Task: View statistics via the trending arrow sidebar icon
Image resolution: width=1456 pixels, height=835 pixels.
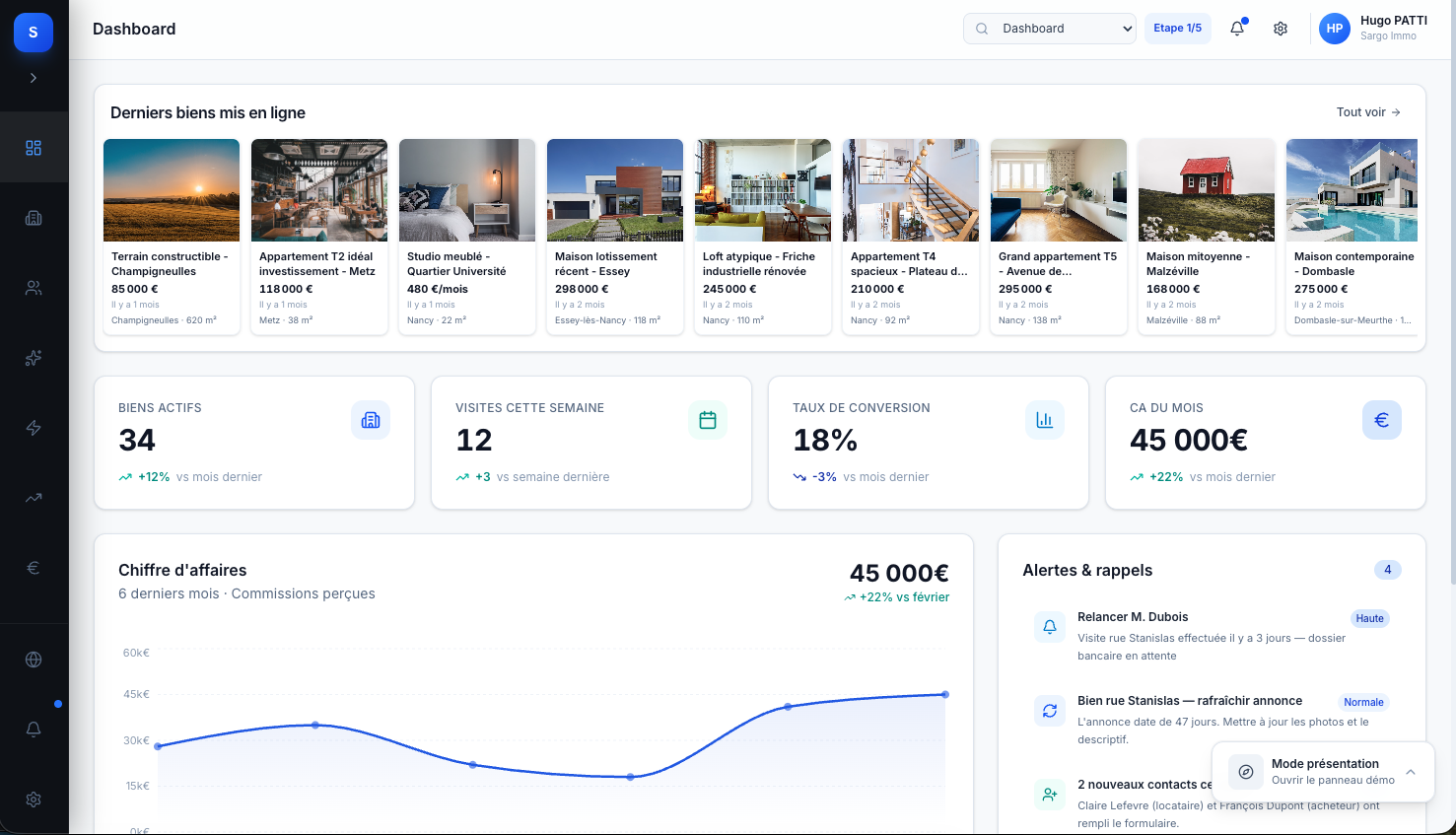Action: pyautogui.click(x=34, y=497)
